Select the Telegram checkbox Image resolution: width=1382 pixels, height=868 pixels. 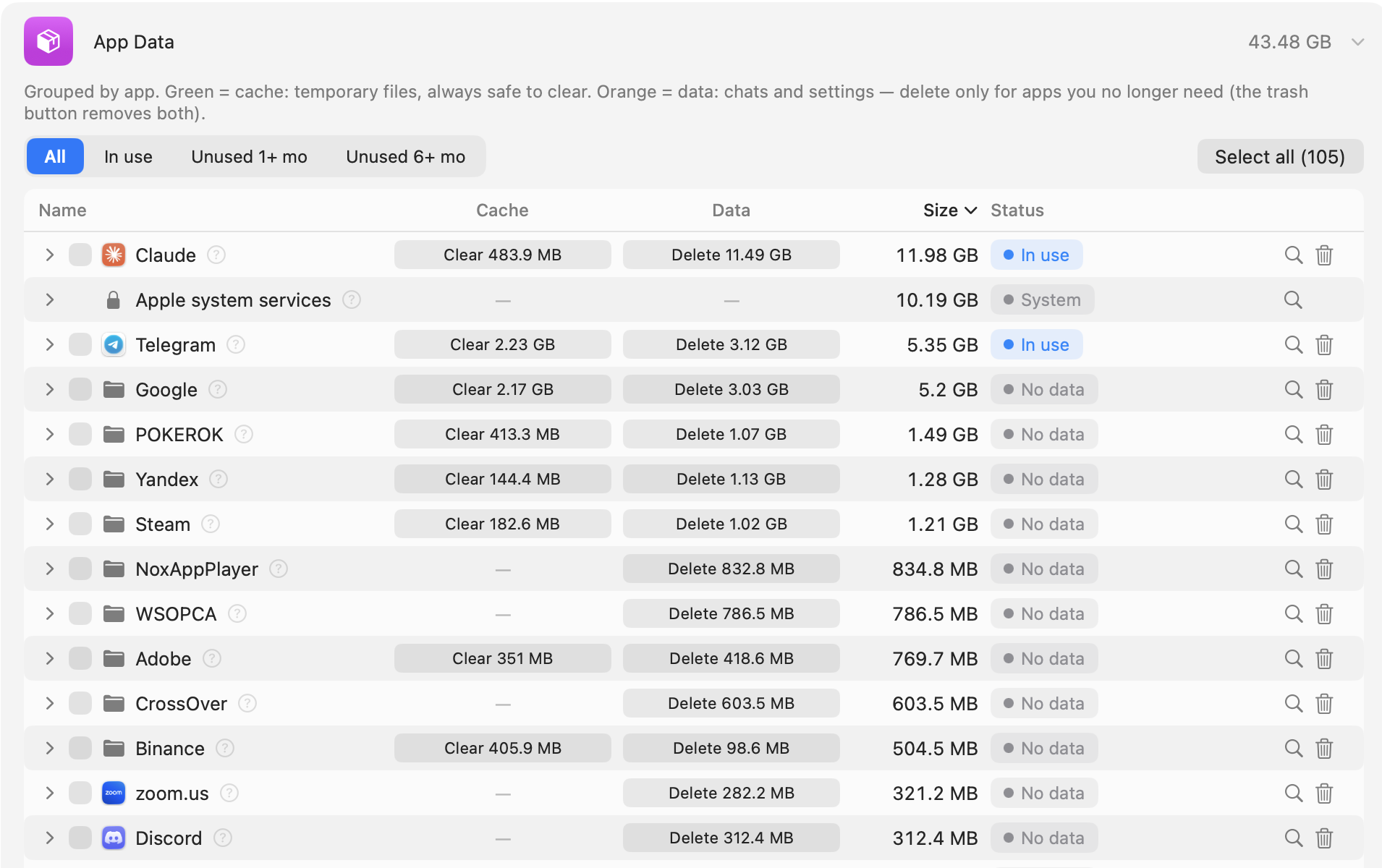[80, 344]
